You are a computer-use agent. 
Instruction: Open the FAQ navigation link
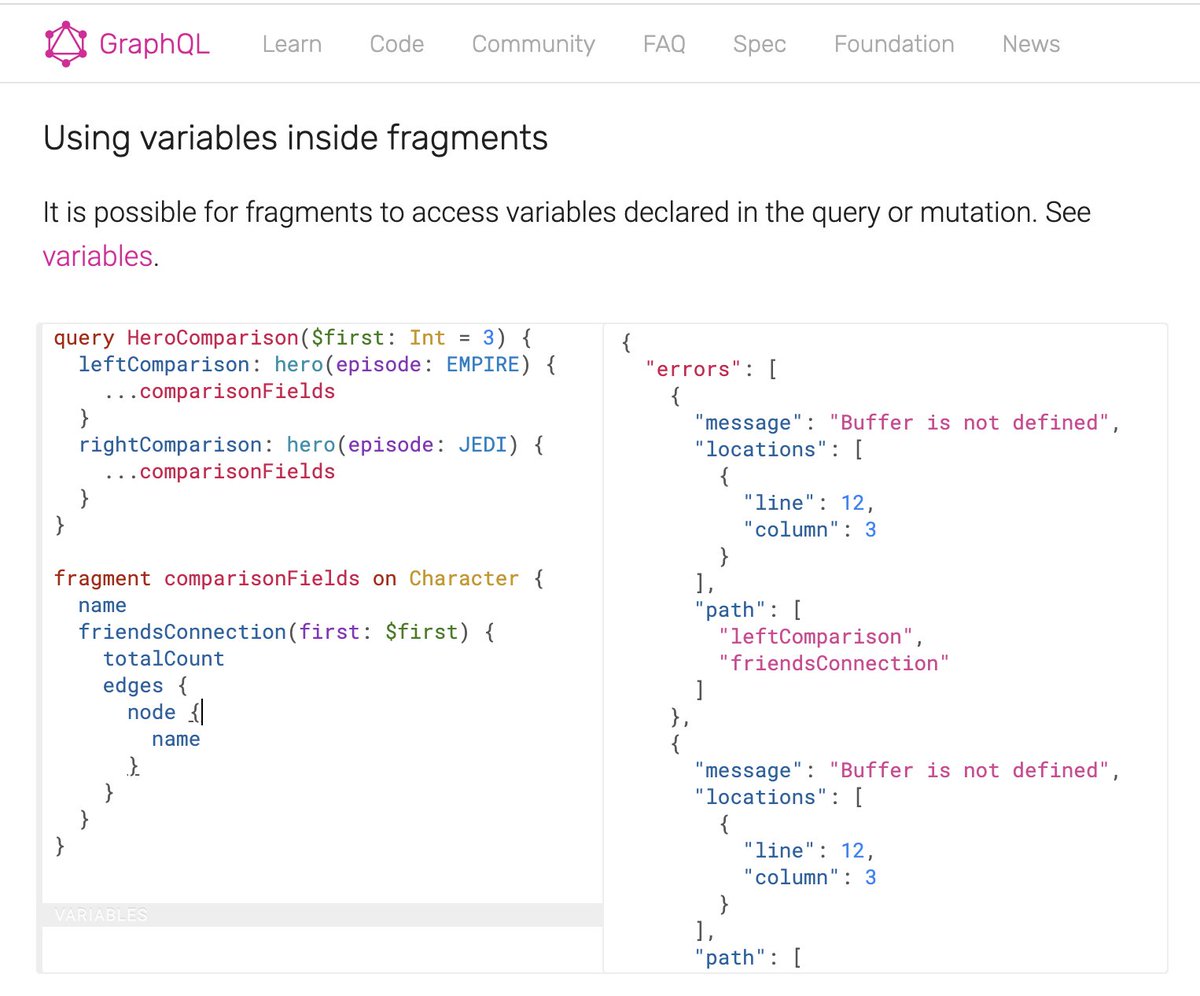[x=664, y=44]
